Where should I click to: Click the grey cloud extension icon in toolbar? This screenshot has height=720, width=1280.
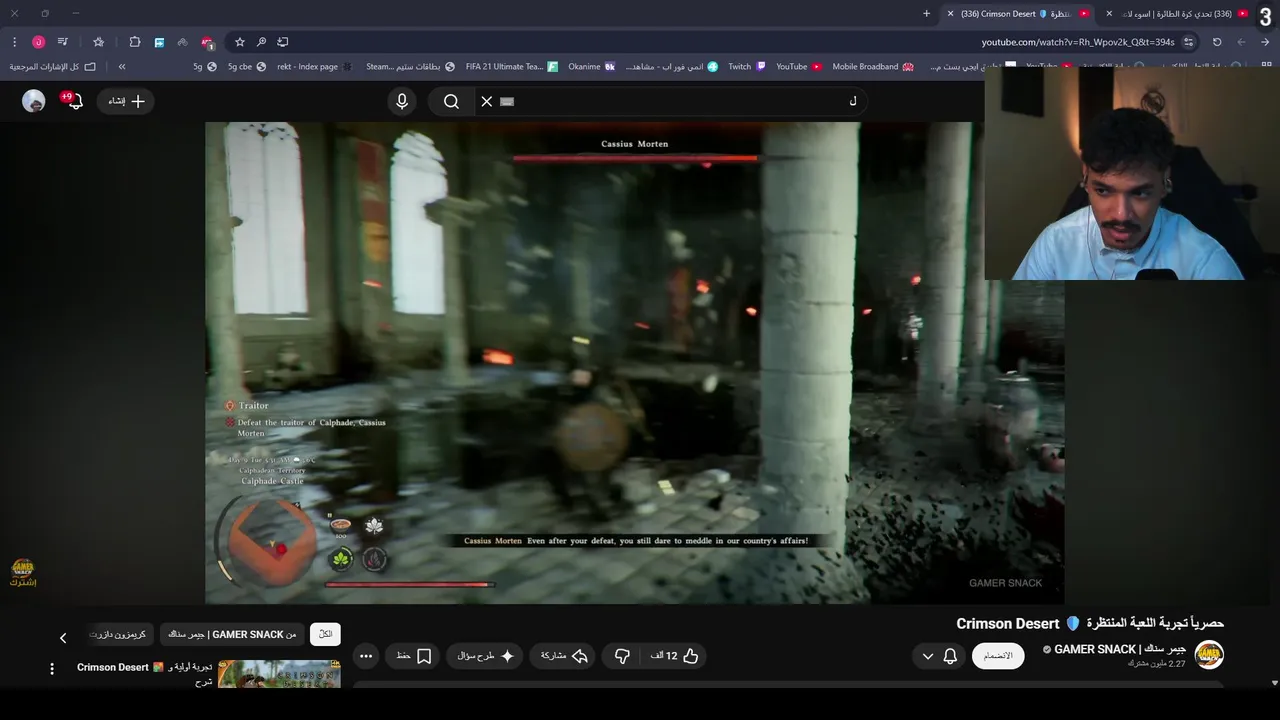click(183, 42)
